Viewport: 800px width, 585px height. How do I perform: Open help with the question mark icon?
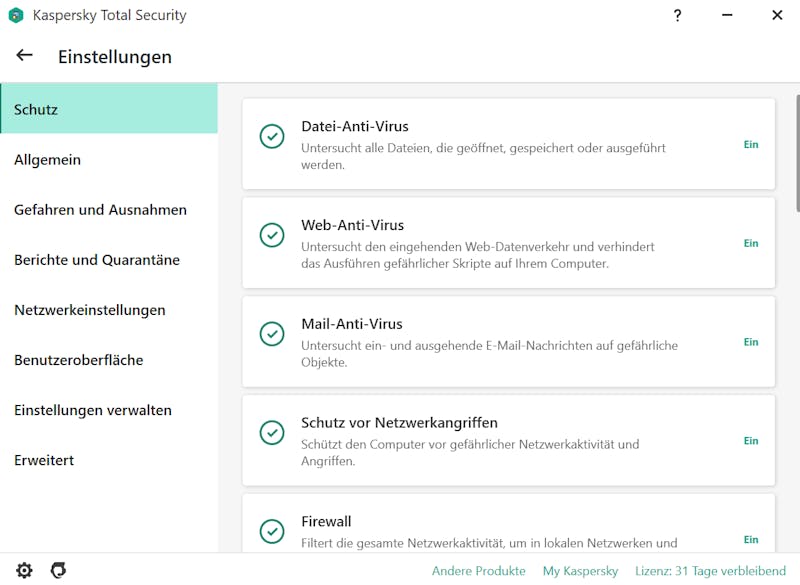(677, 15)
